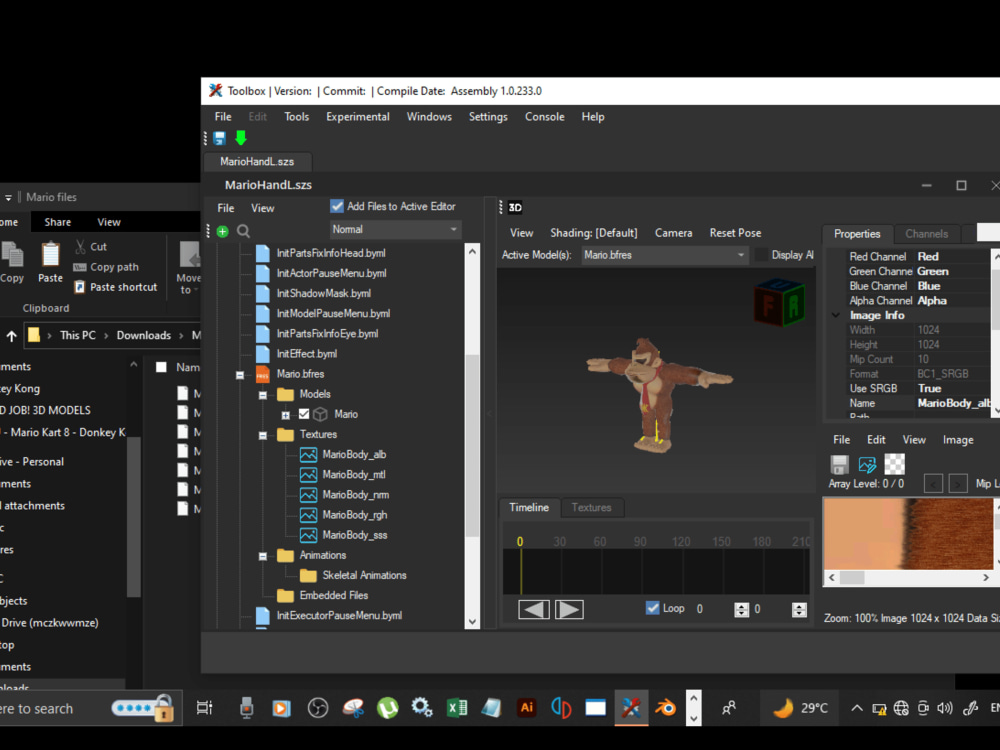Click the green add file plus icon
This screenshot has height=750, width=1000.
click(x=223, y=232)
